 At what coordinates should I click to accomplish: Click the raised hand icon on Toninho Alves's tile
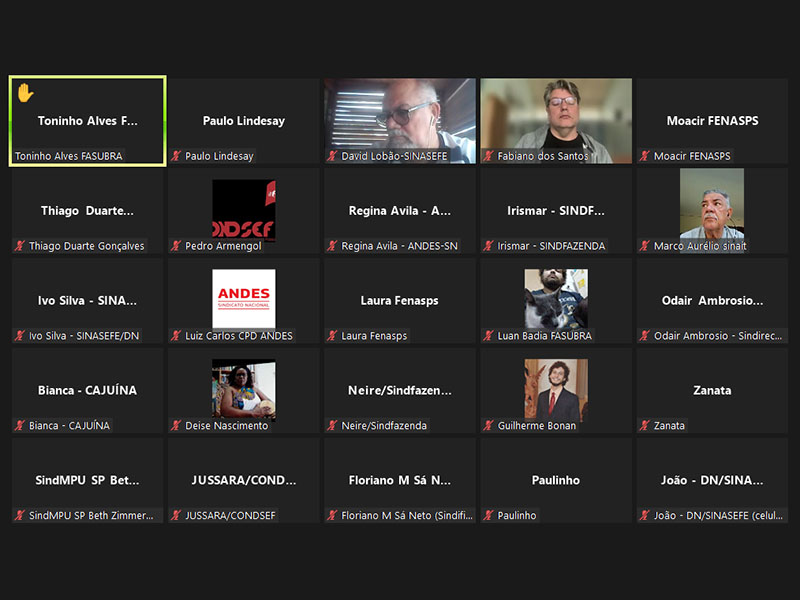click(25, 93)
